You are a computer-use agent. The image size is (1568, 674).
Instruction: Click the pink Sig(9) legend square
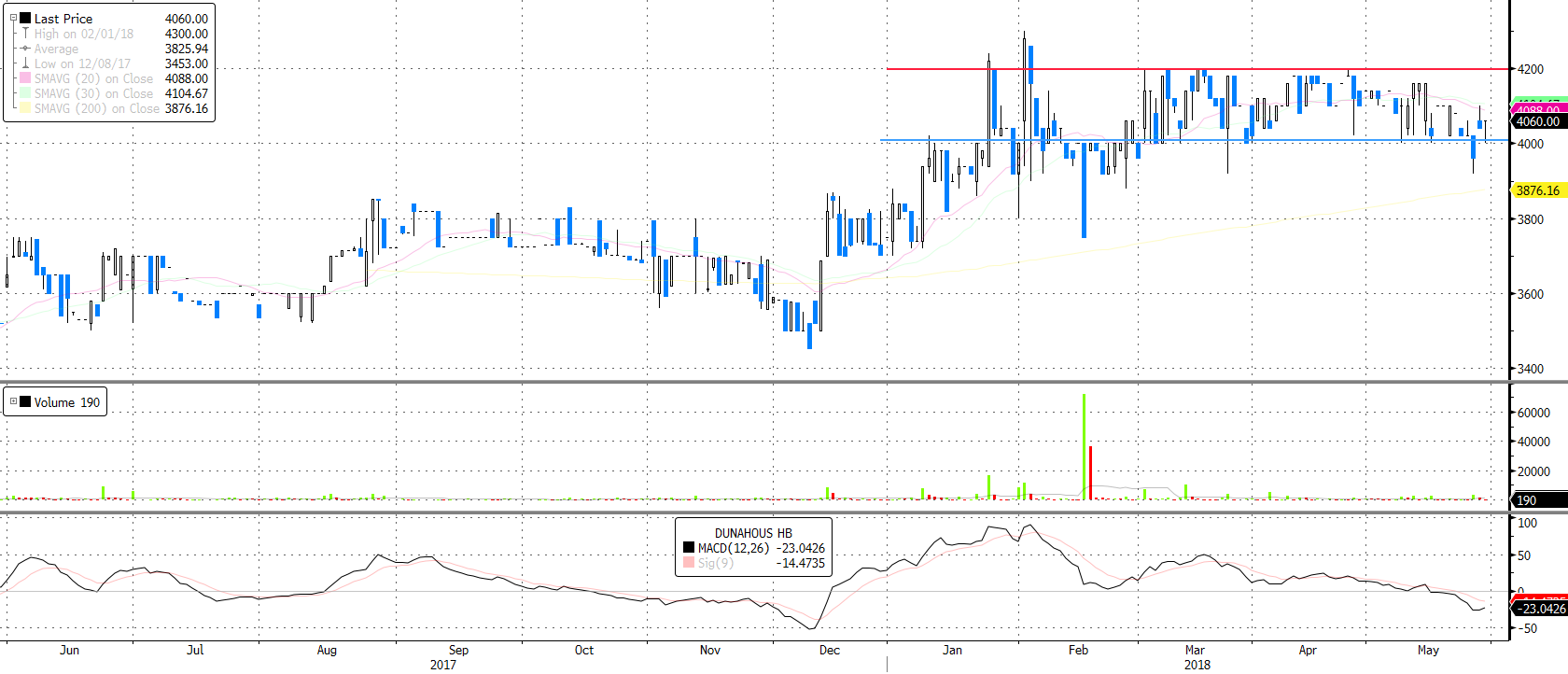coord(689,563)
